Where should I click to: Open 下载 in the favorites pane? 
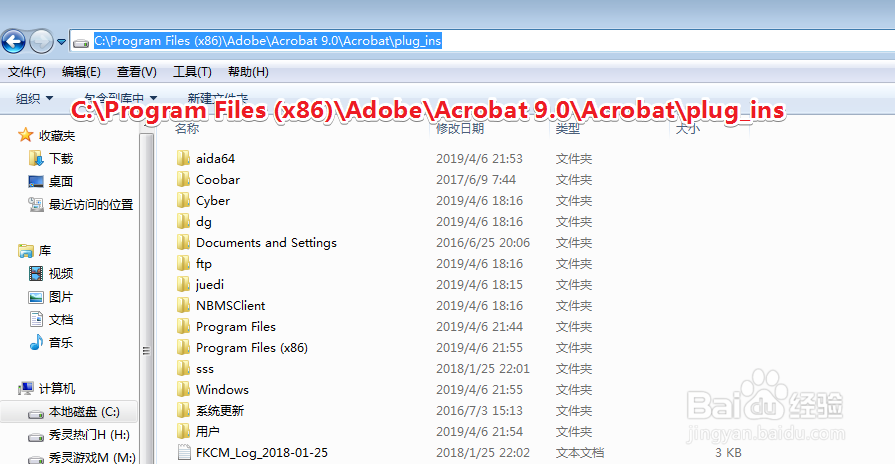(x=61, y=159)
